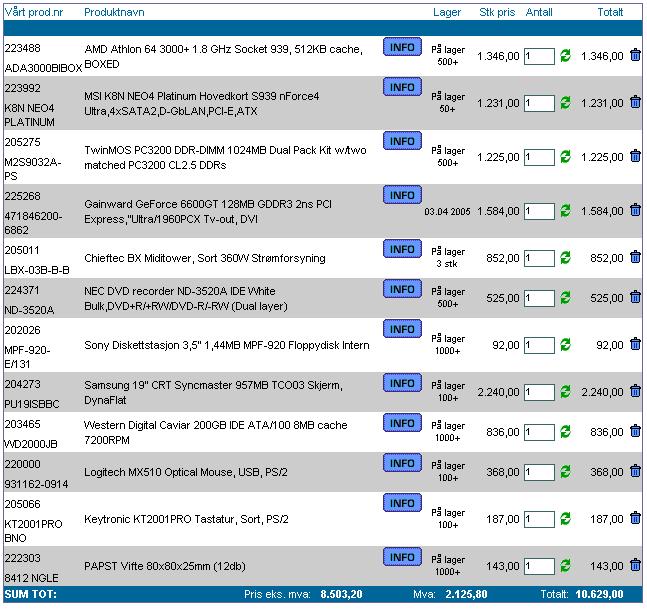This screenshot has width=647, height=609.
Task: Click the grand total 10.629,00
Action: [599, 594]
